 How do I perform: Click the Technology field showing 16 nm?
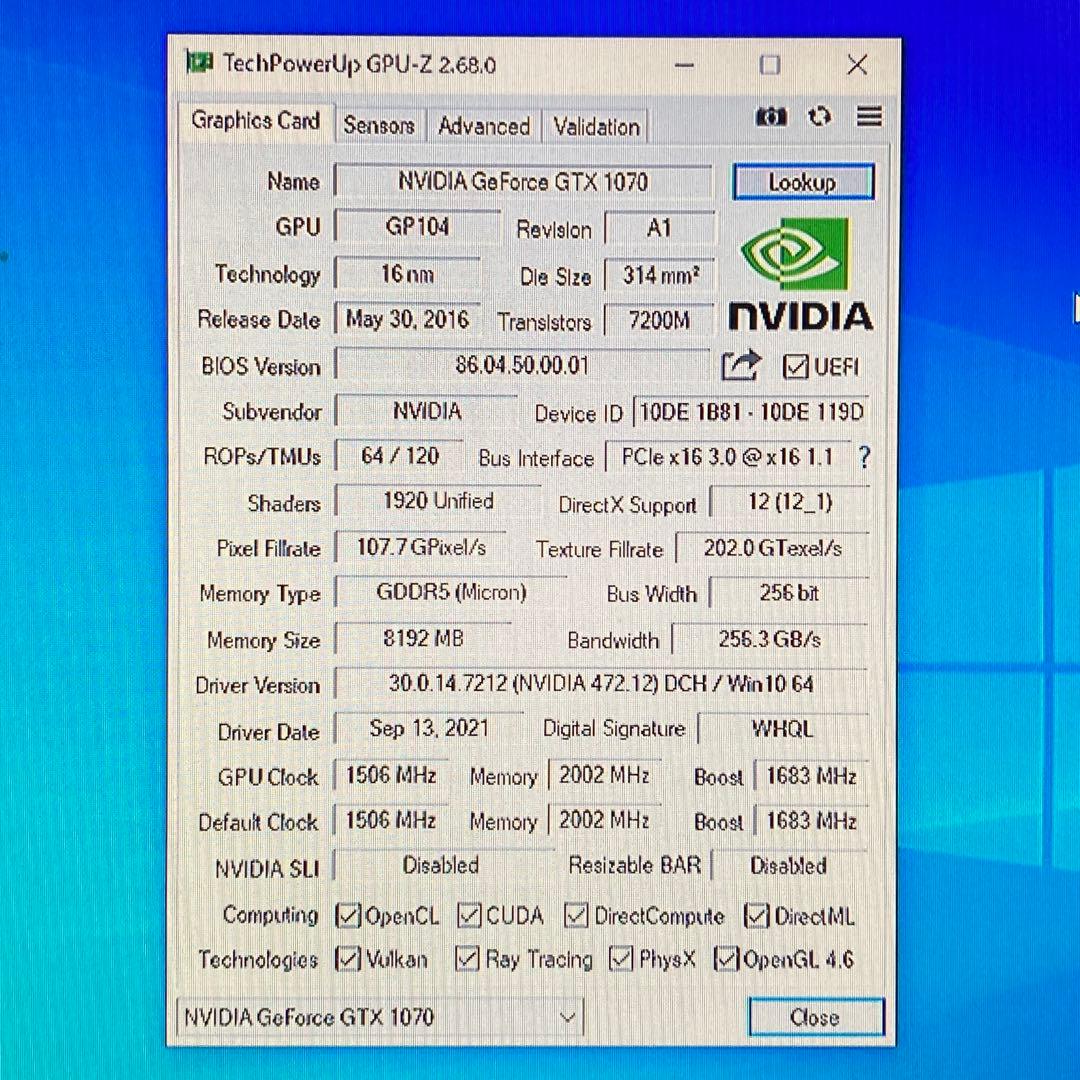[x=407, y=274]
